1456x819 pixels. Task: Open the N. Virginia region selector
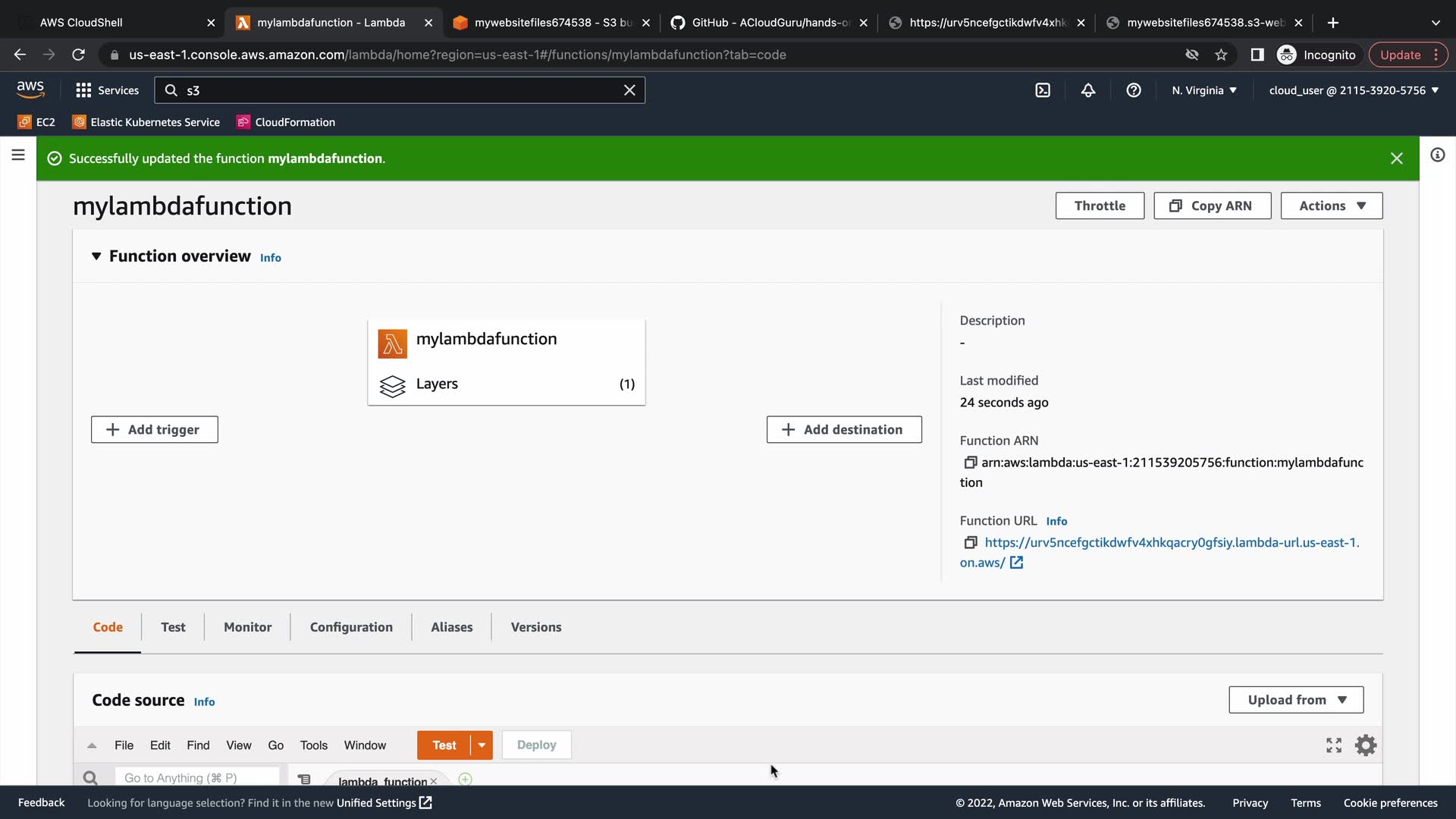[1204, 90]
